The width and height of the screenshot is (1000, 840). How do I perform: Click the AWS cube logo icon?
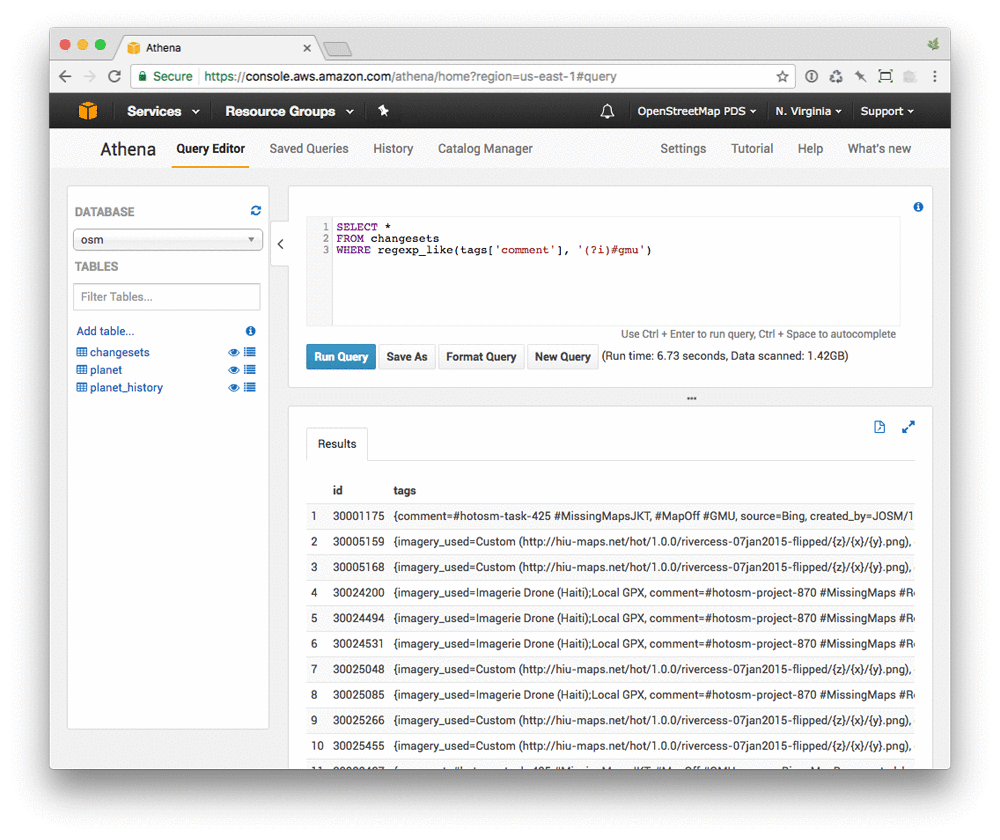(x=88, y=111)
